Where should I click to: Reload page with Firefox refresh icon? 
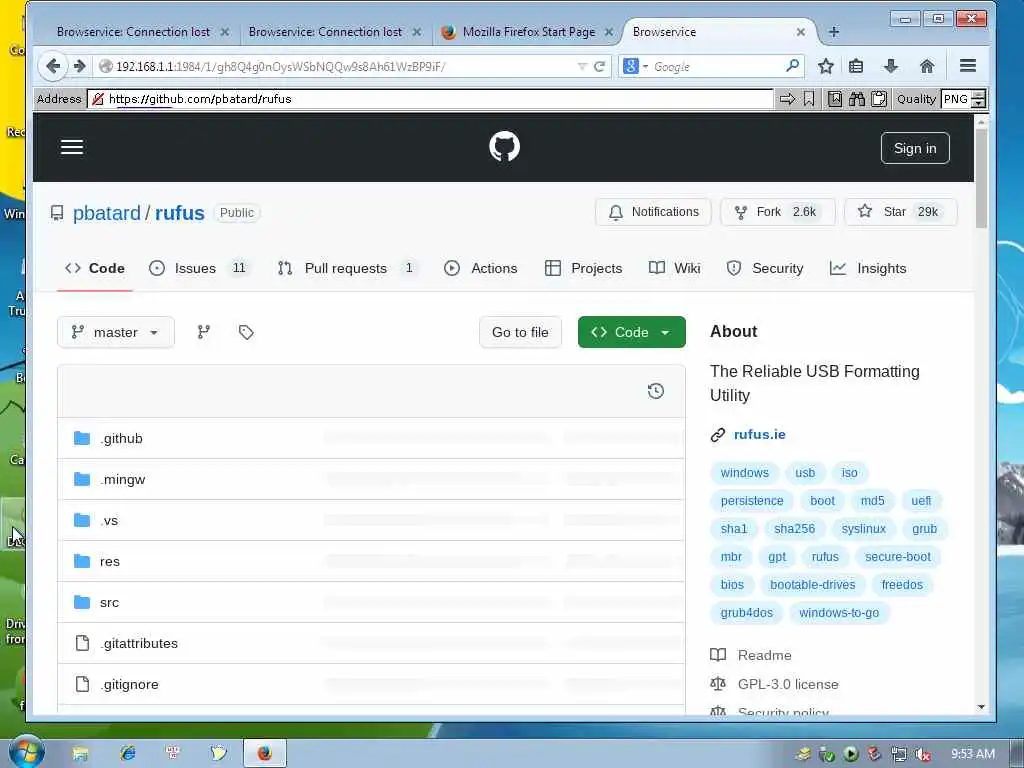coord(599,66)
